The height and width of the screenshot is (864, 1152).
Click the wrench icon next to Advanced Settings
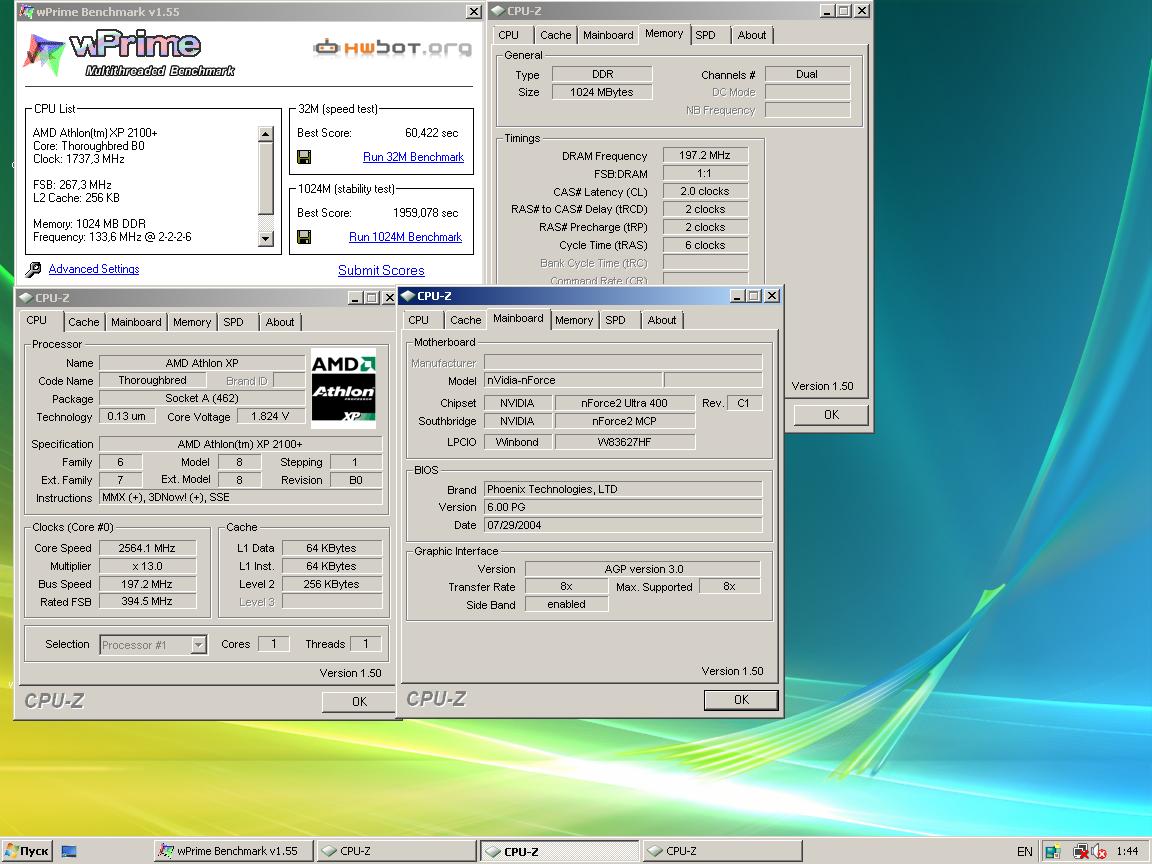[33, 270]
